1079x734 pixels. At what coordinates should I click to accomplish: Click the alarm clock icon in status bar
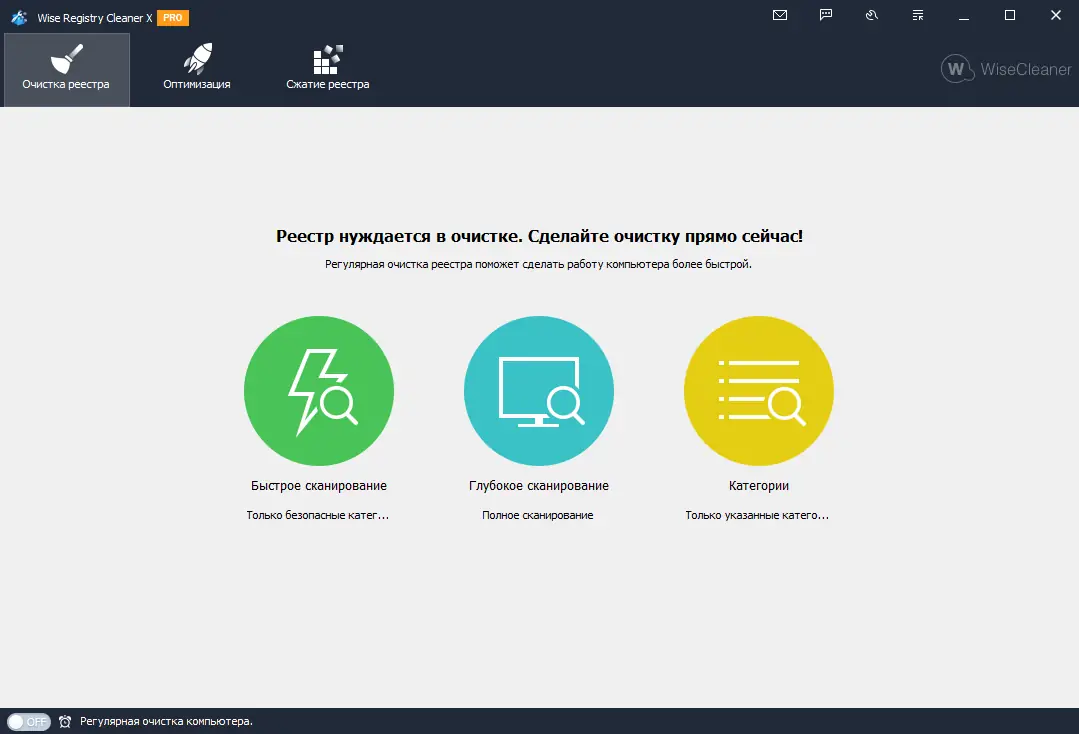(65, 722)
